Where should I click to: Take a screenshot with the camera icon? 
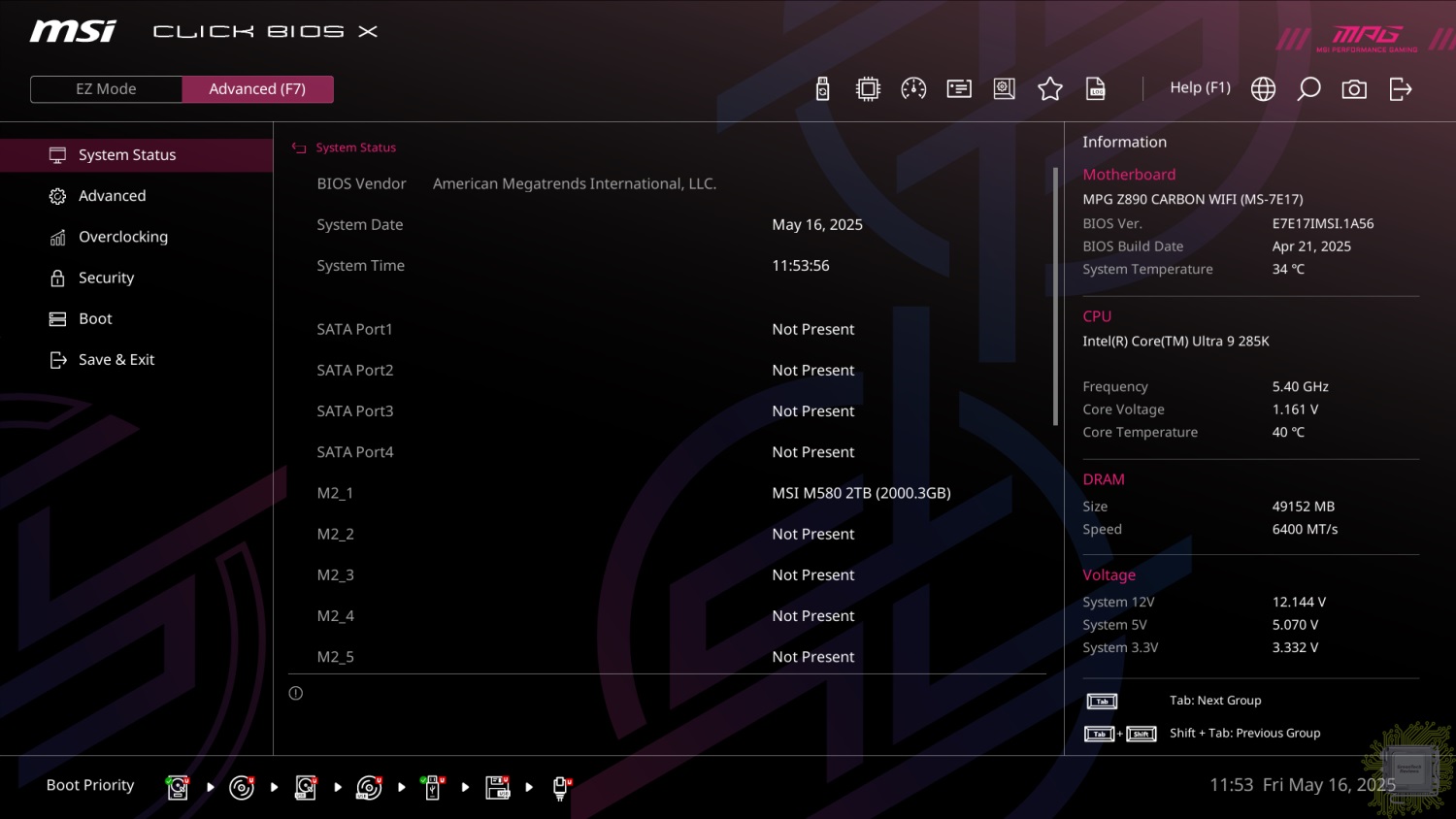point(1354,89)
